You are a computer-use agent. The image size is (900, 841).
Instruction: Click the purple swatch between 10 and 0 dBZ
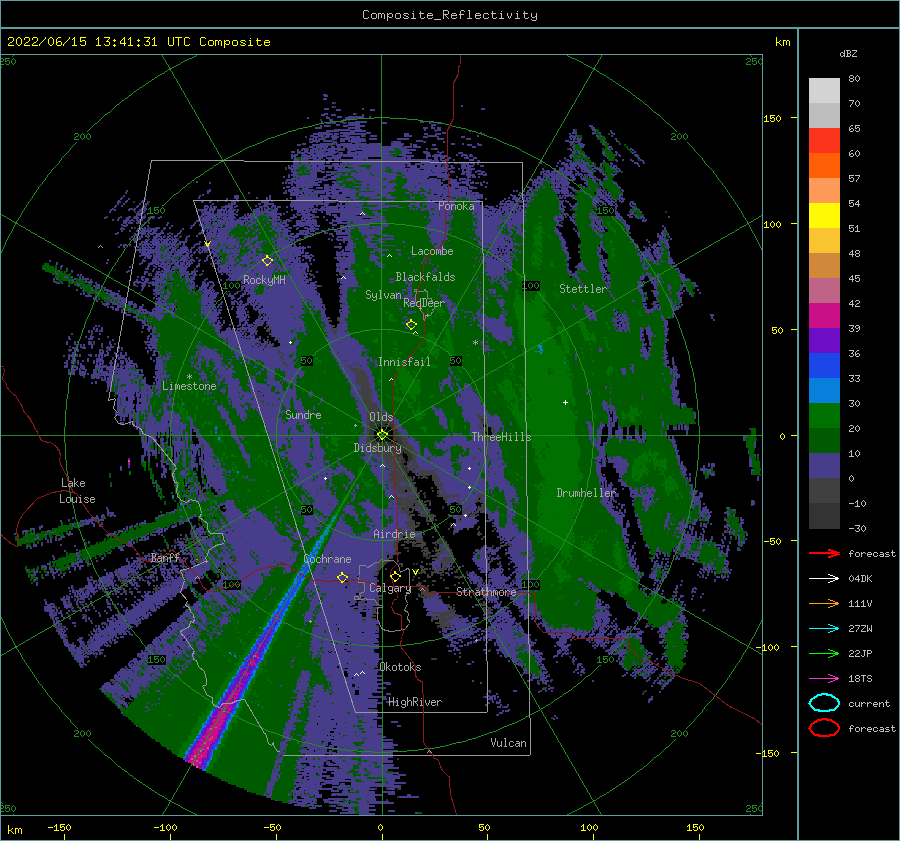pyautogui.click(x=824, y=466)
